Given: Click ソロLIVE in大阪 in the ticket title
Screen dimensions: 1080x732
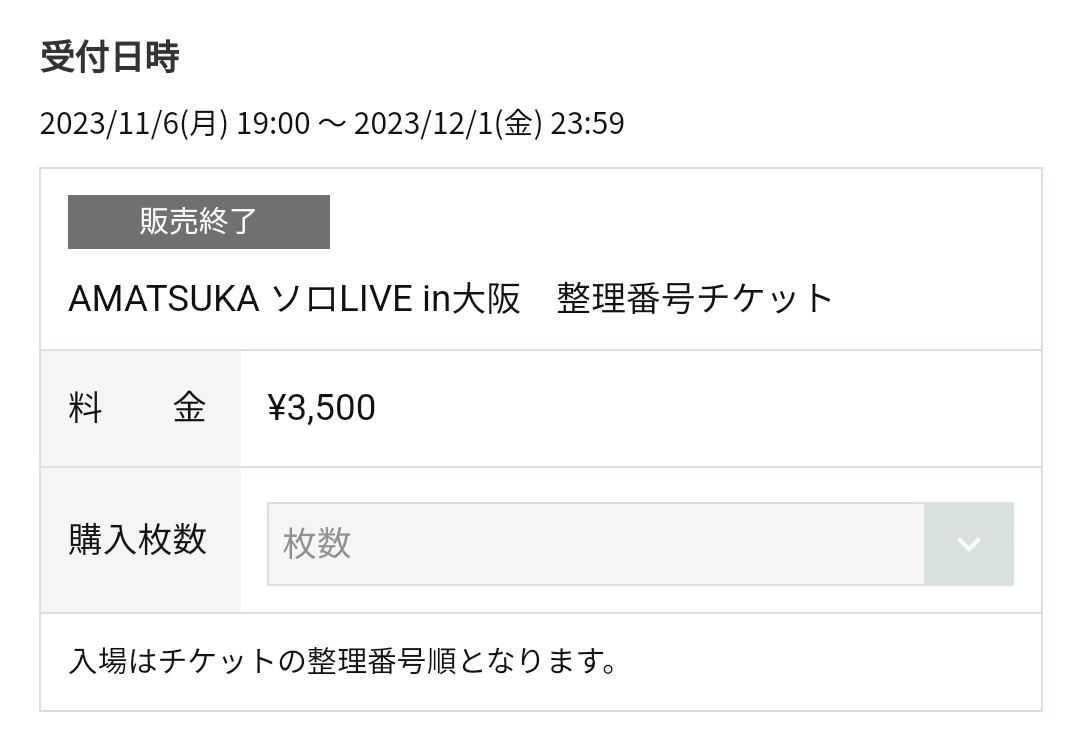Looking at the screenshot, I should 397,299.
